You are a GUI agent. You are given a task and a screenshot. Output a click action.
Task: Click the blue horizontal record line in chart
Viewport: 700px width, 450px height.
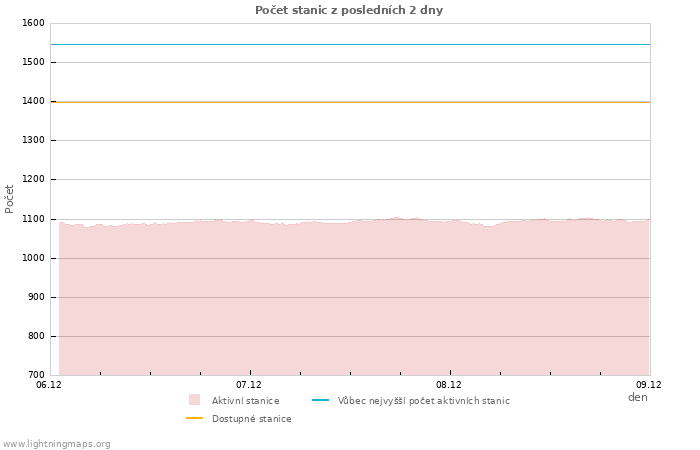[350, 44]
